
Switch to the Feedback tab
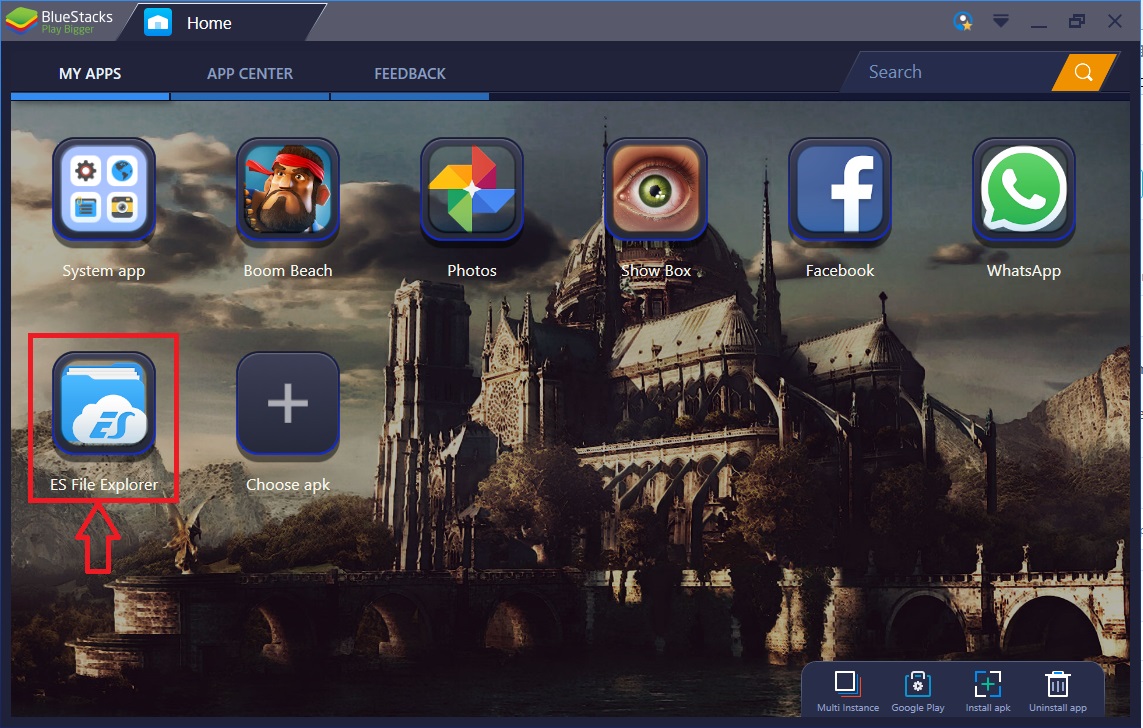coord(410,74)
